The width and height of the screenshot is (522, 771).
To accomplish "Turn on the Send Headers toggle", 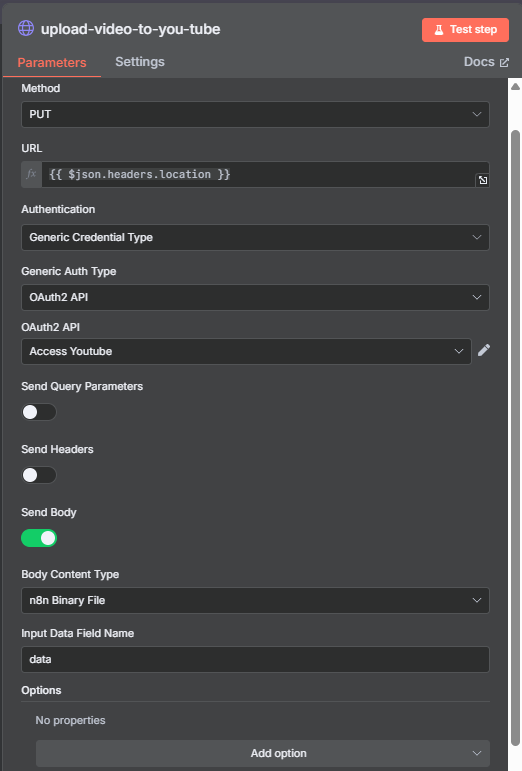I will tap(39, 475).
